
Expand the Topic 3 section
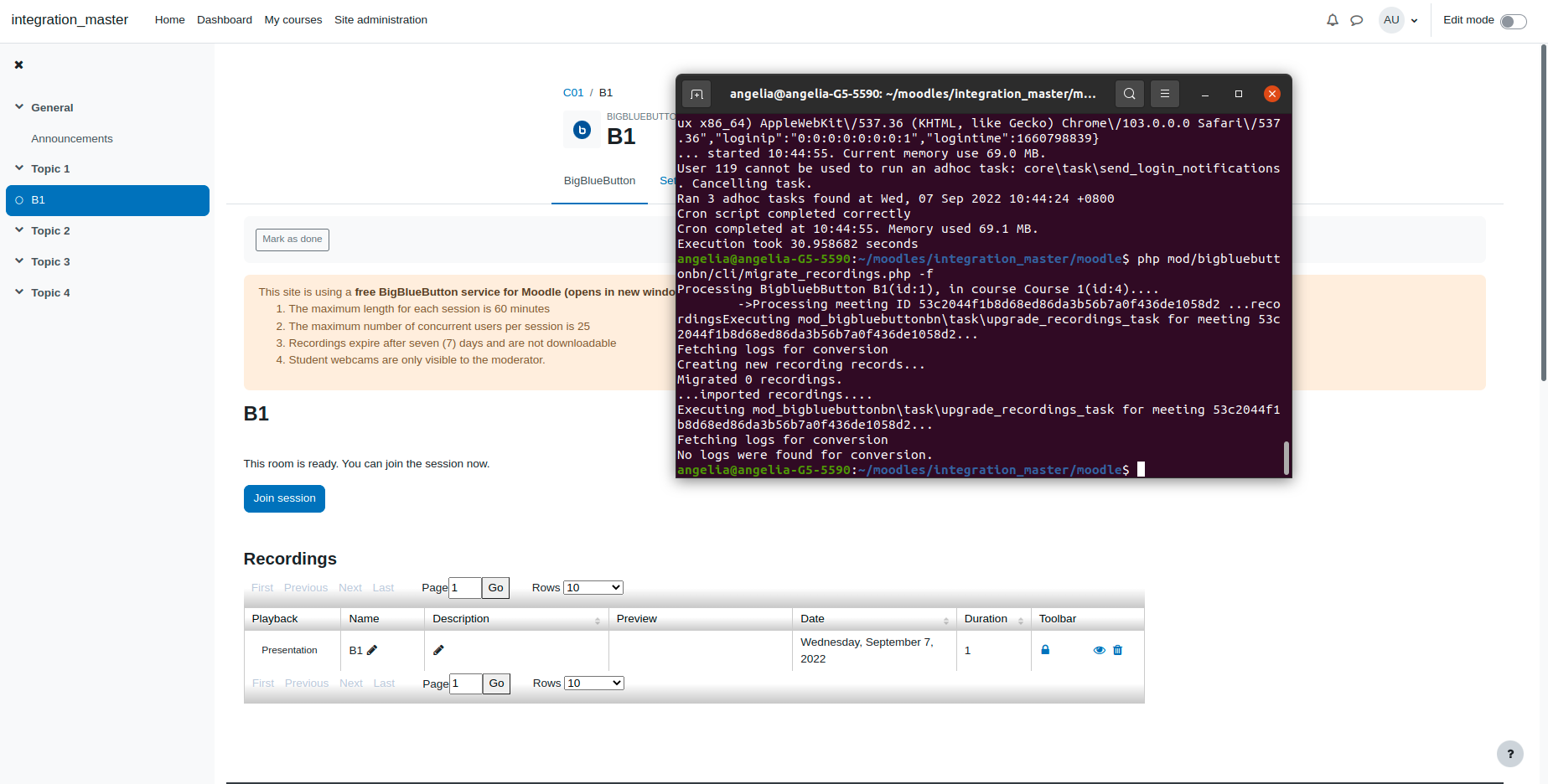point(19,261)
